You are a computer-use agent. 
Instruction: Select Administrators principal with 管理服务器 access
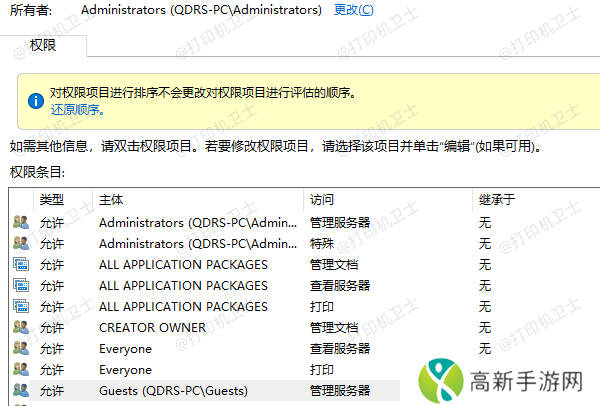[198, 222]
